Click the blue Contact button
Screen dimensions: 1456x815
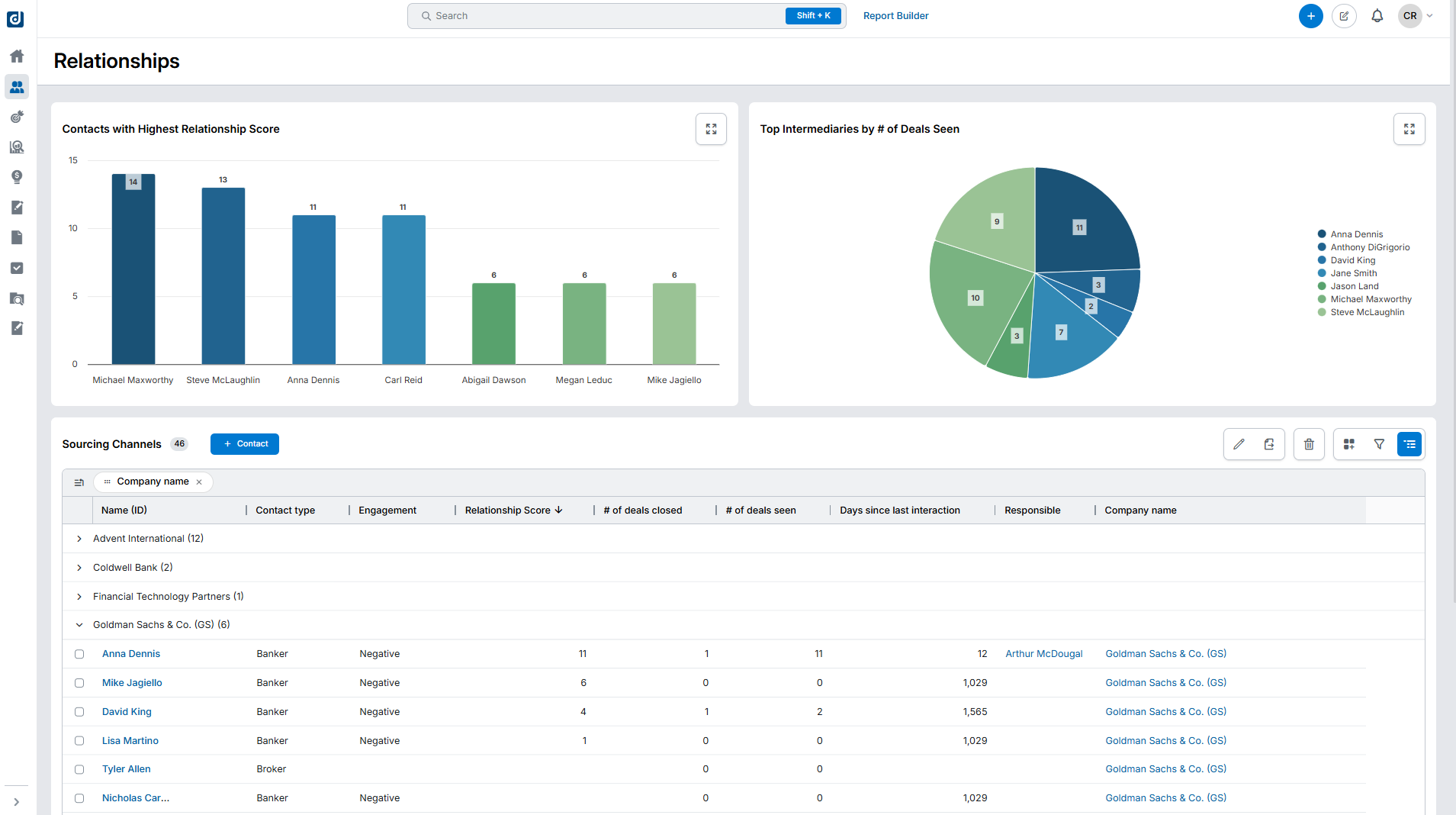coord(245,444)
